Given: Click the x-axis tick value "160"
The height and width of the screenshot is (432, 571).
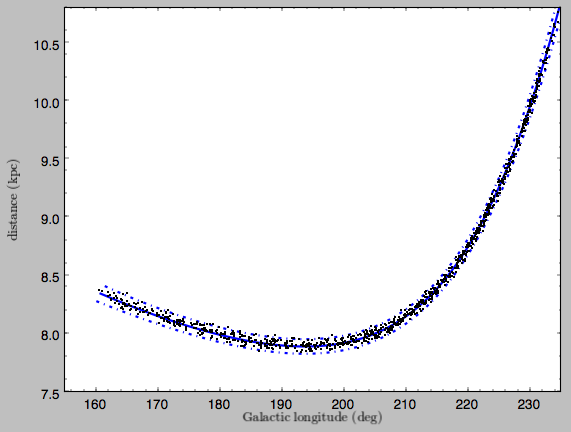Looking at the screenshot, I should pos(95,404).
